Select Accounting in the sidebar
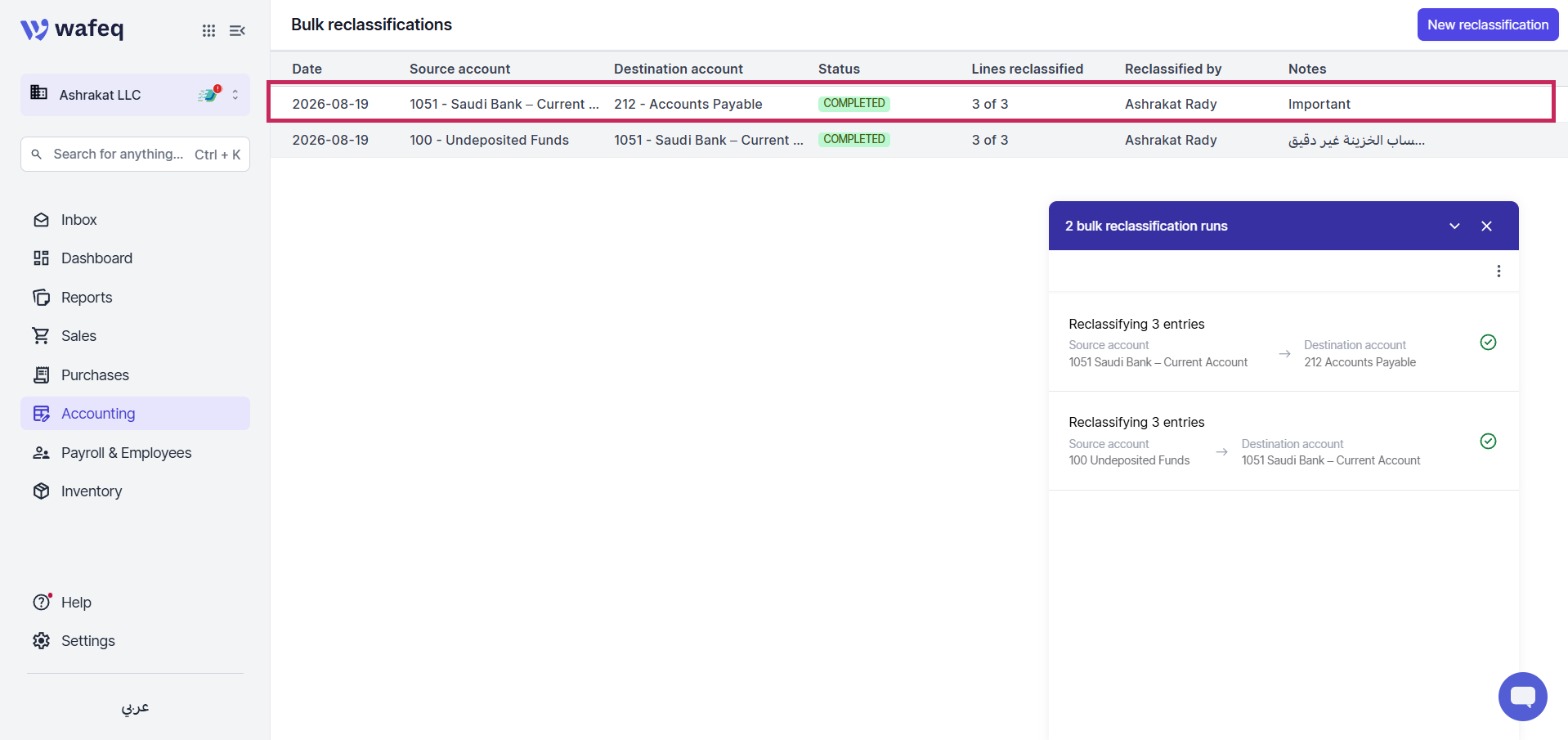The height and width of the screenshot is (740, 1568). pos(135,414)
